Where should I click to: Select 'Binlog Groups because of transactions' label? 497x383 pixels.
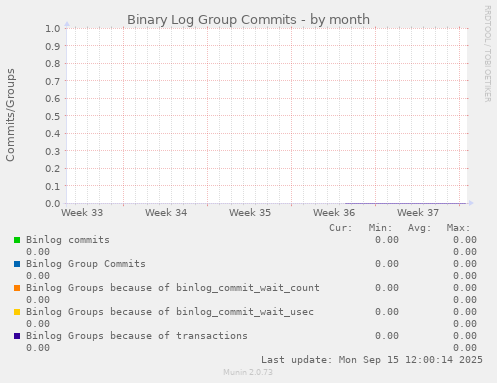tap(137, 336)
